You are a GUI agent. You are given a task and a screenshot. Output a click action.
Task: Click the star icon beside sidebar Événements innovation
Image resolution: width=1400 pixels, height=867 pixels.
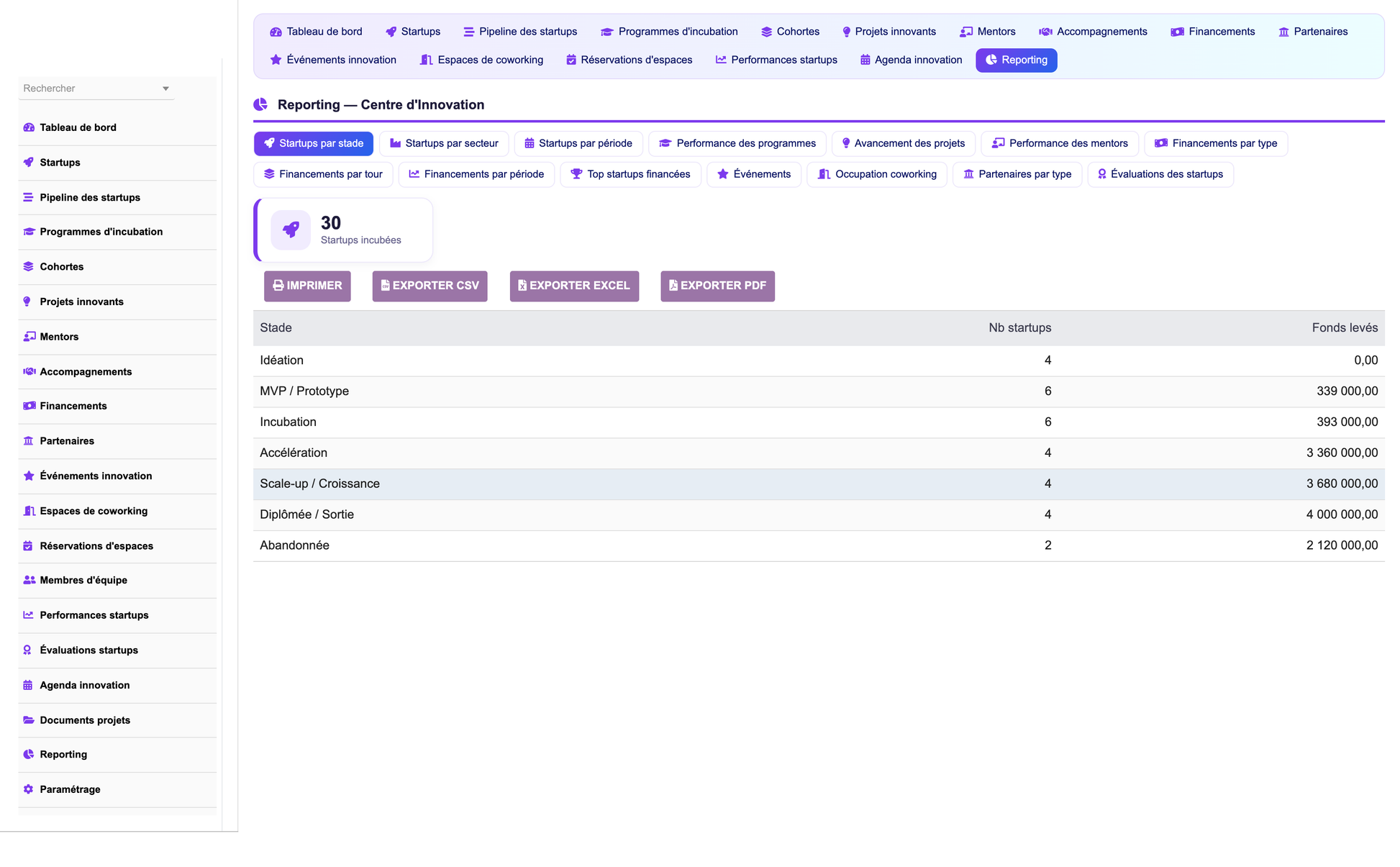pos(29,476)
